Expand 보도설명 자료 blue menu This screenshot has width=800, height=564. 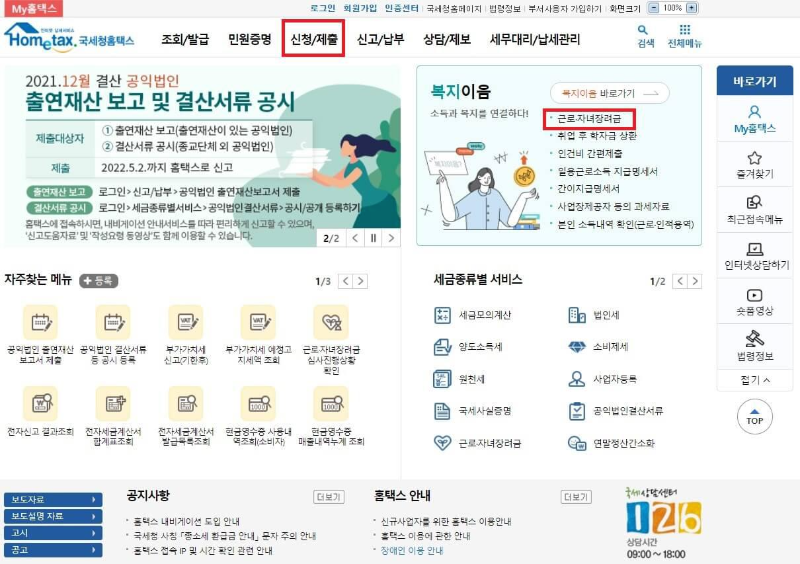53,517
